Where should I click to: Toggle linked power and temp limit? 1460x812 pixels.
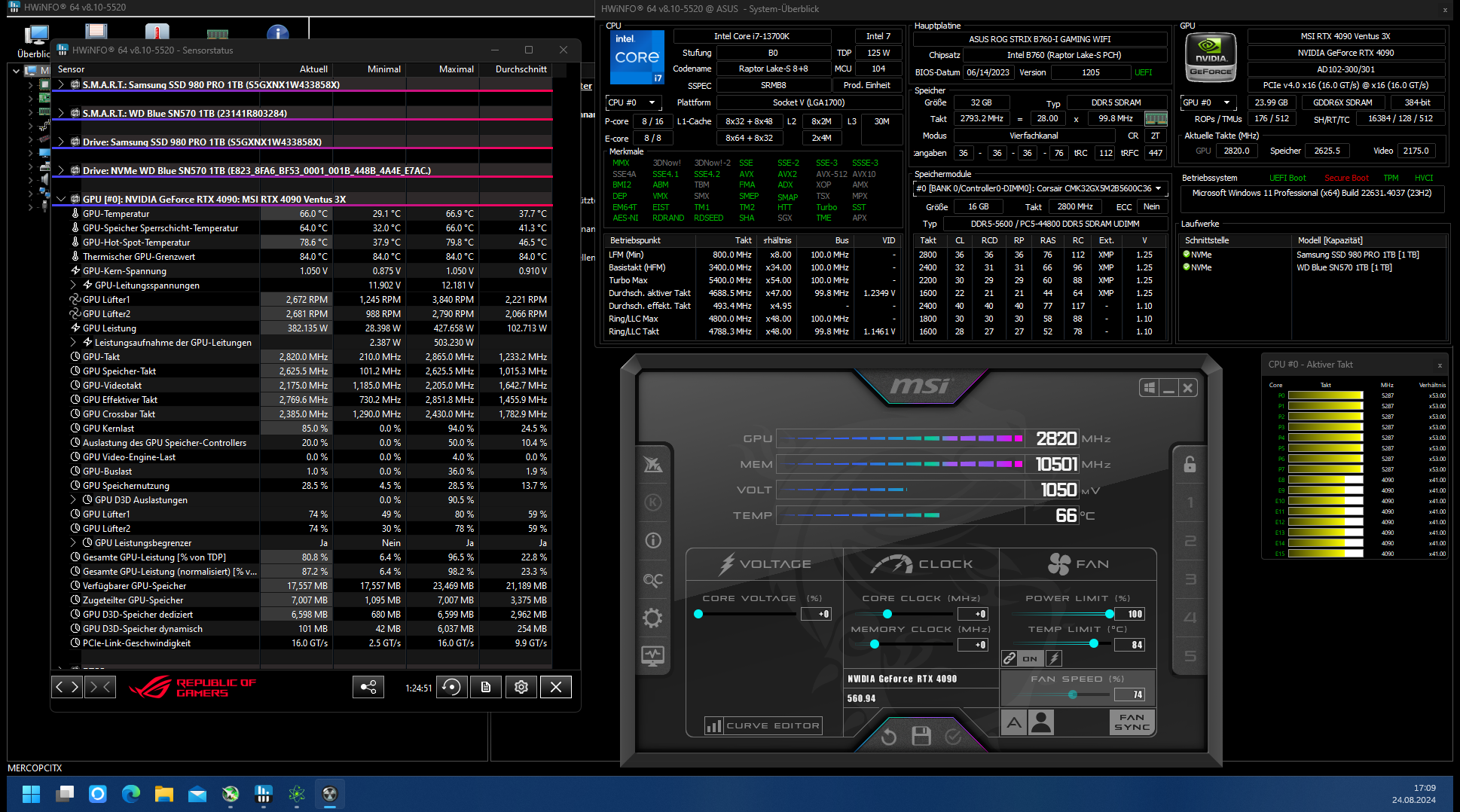tap(1009, 658)
